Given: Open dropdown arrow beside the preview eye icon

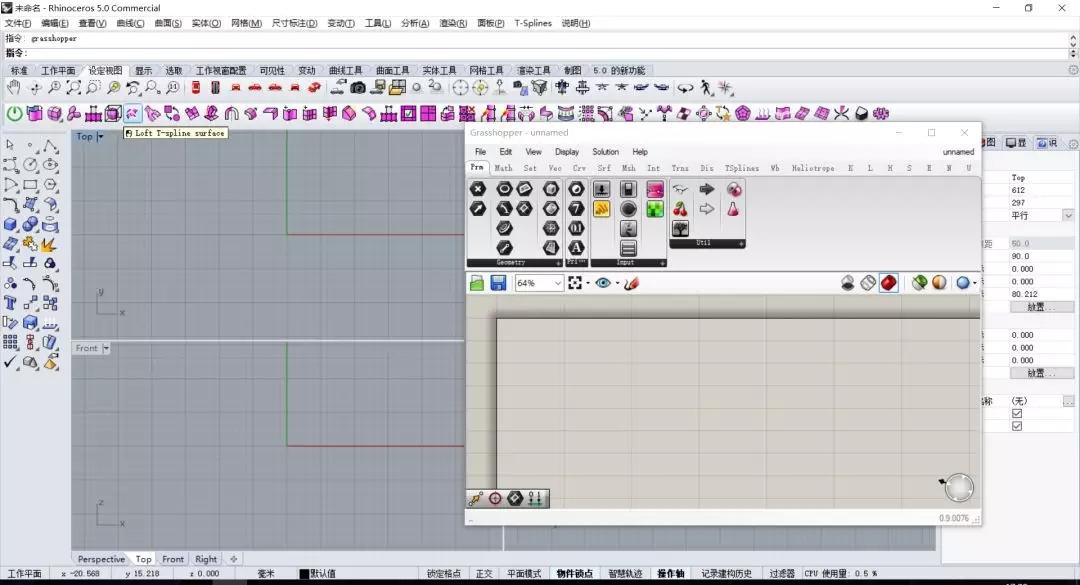Looking at the screenshot, I should [617, 283].
